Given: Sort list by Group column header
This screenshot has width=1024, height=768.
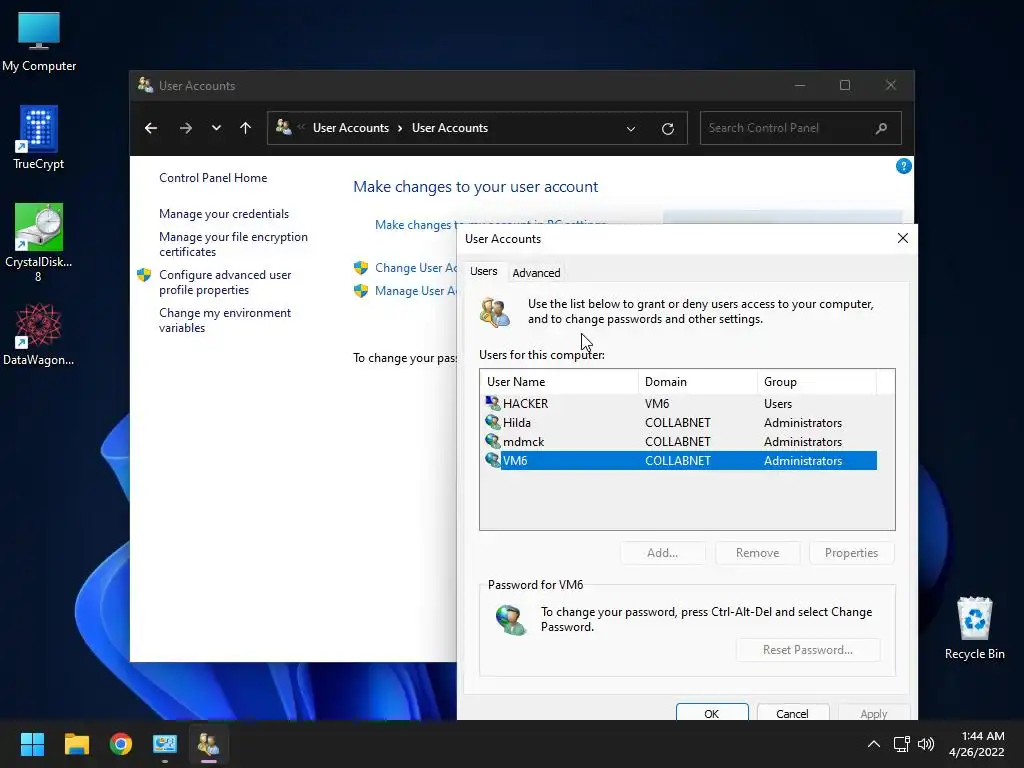Looking at the screenshot, I should point(816,381).
